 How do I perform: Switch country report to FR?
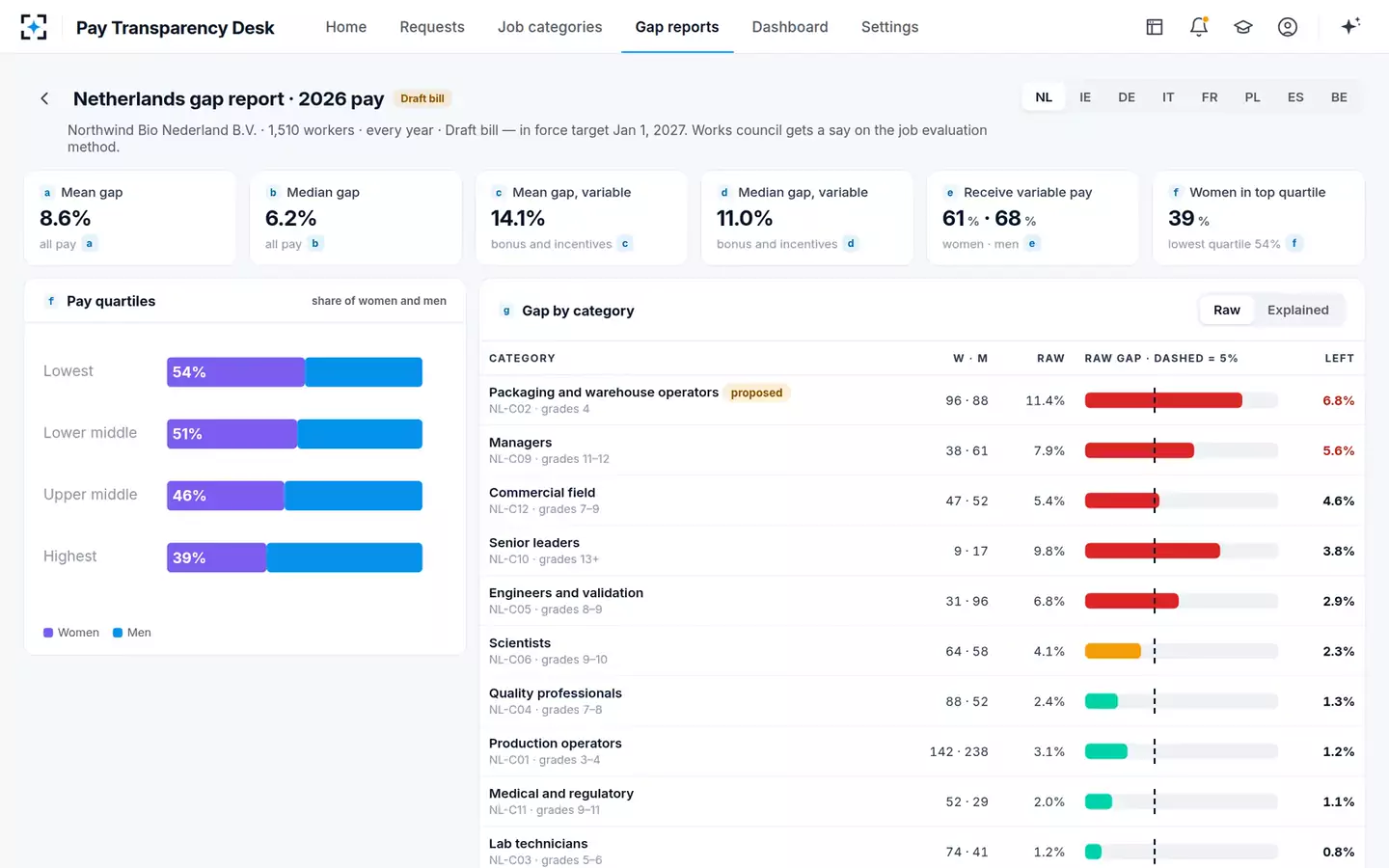(1210, 97)
